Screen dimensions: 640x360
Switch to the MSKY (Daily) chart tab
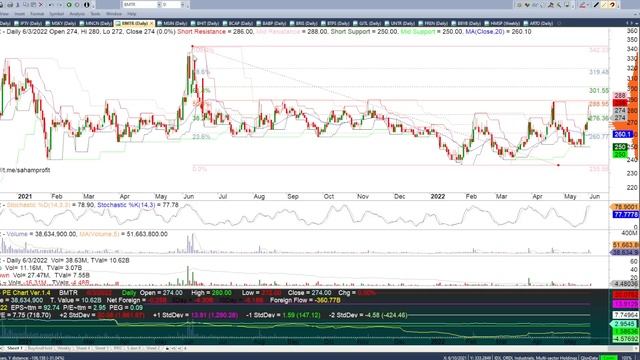click(x=61, y=23)
